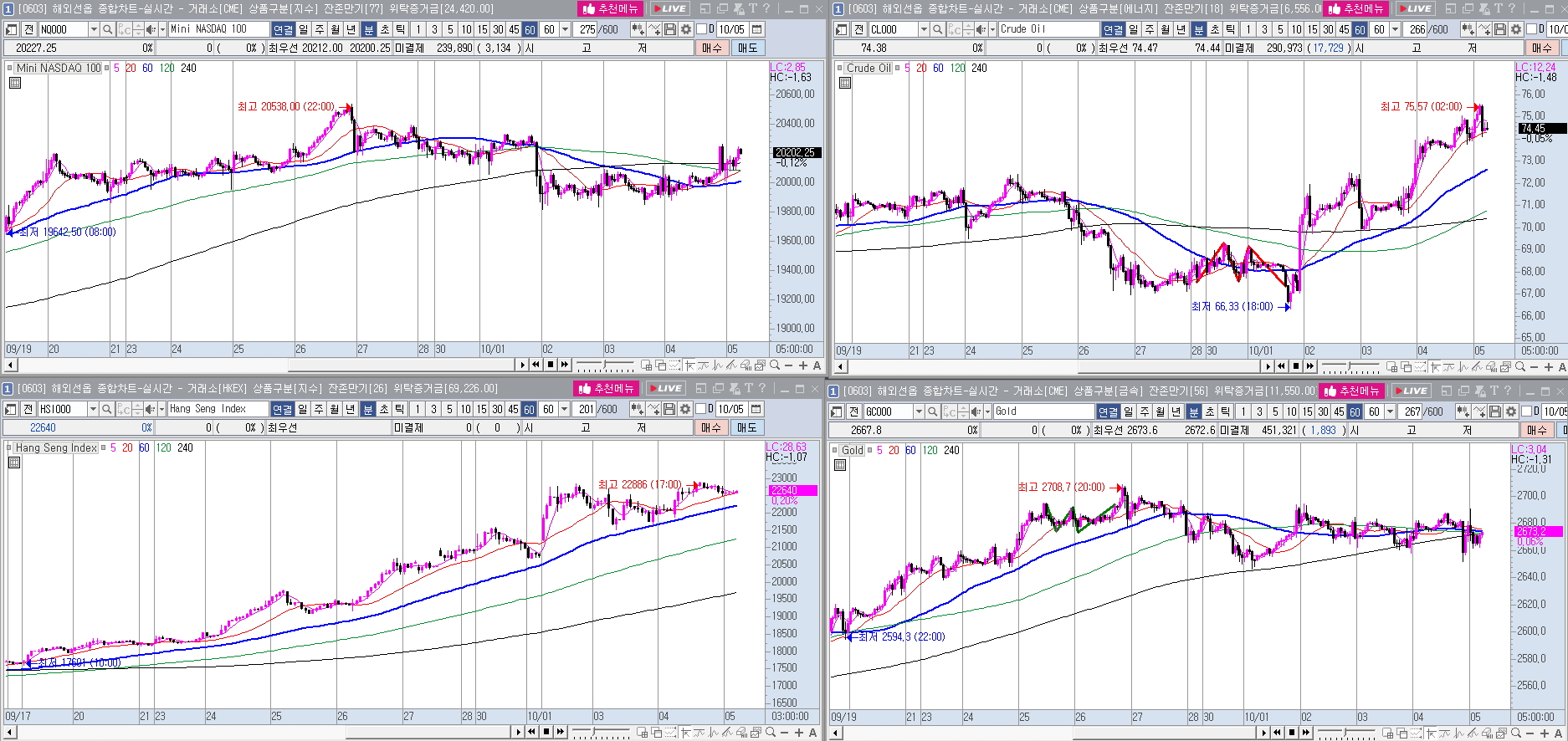Select 주 weekly period in Crude Oil chart

(x=1149, y=29)
